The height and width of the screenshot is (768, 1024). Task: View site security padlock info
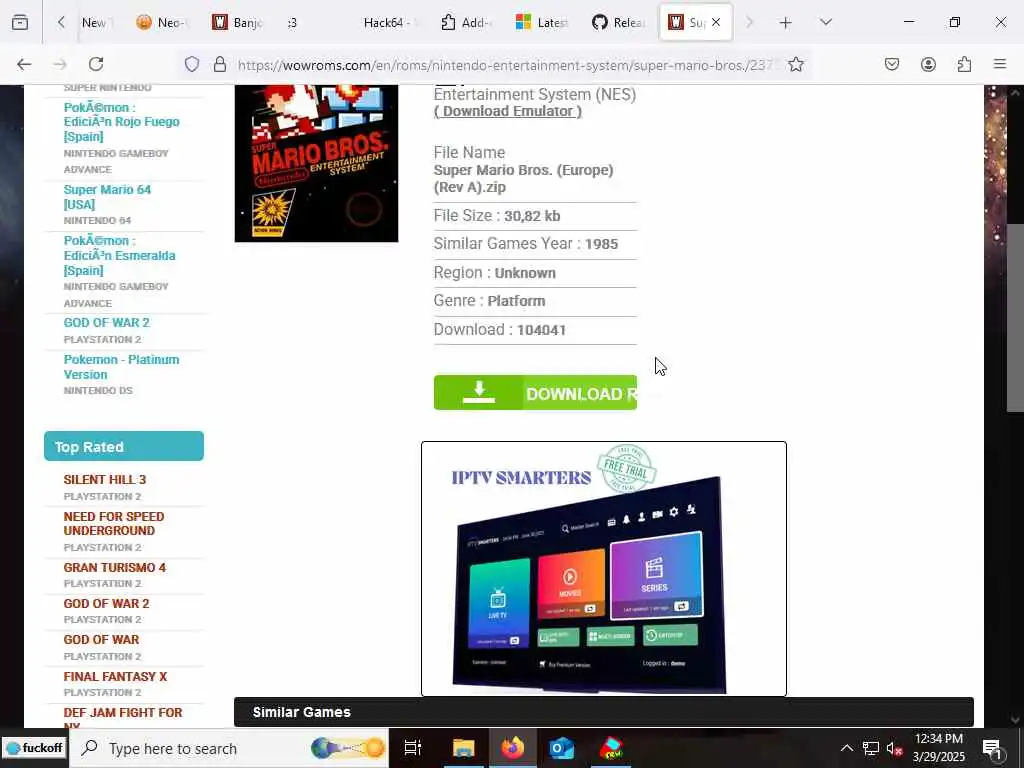(220, 64)
